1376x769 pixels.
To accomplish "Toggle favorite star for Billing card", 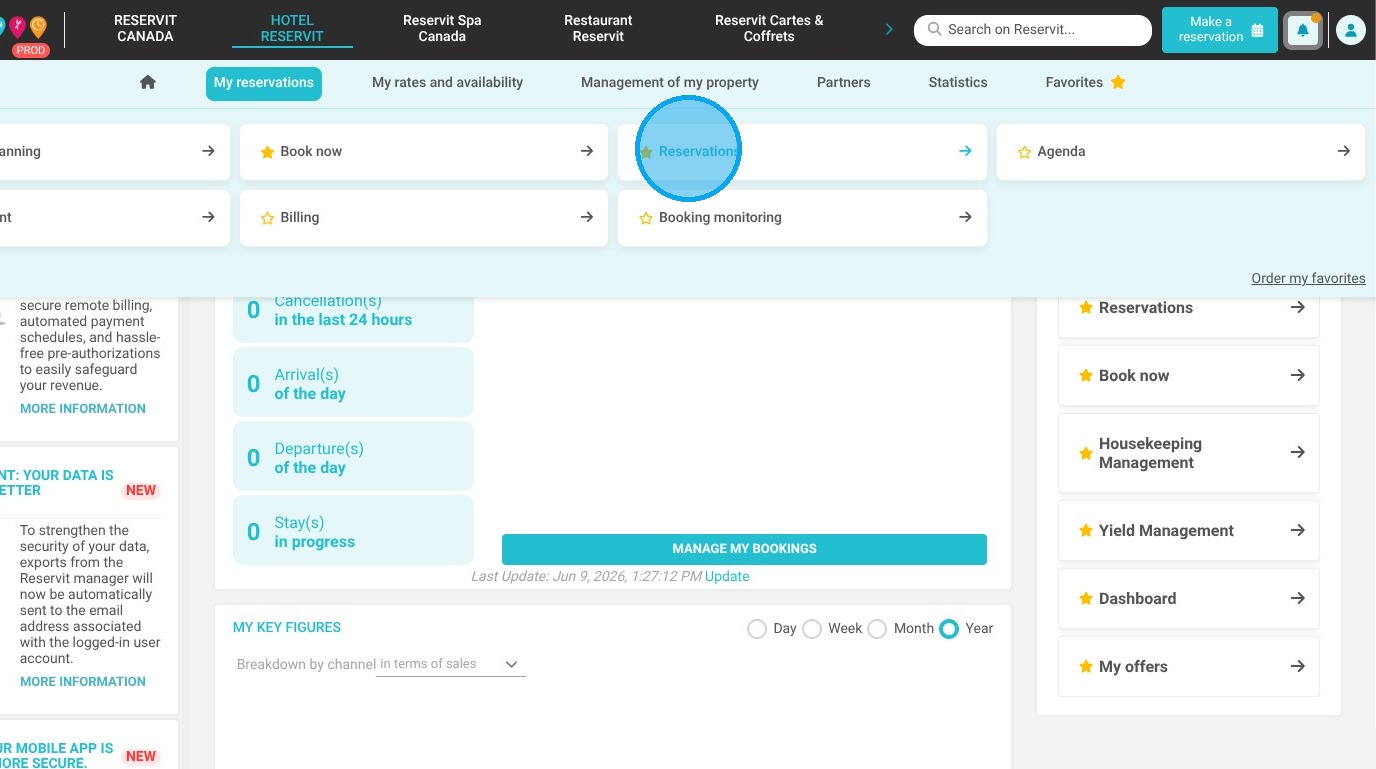I will pos(267,218).
